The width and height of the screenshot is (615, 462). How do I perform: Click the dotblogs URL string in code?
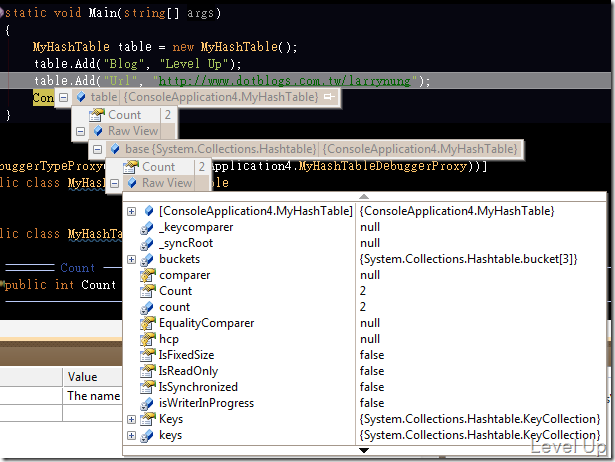point(284,81)
